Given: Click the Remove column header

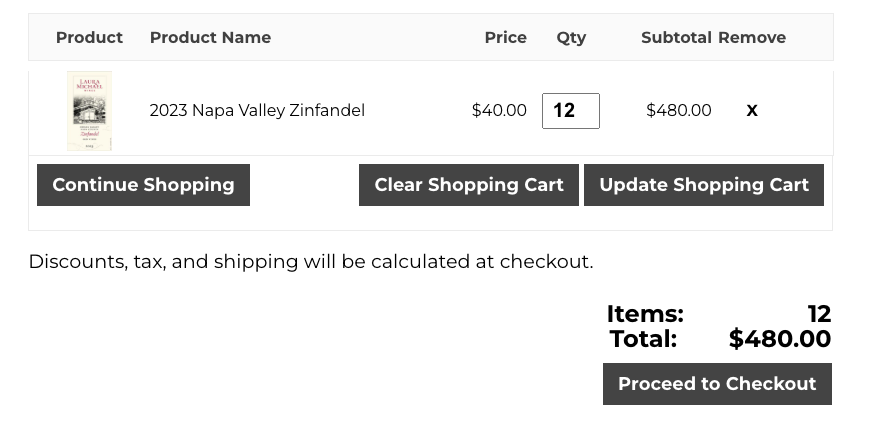Looking at the screenshot, I should click(x=752, y=38).
